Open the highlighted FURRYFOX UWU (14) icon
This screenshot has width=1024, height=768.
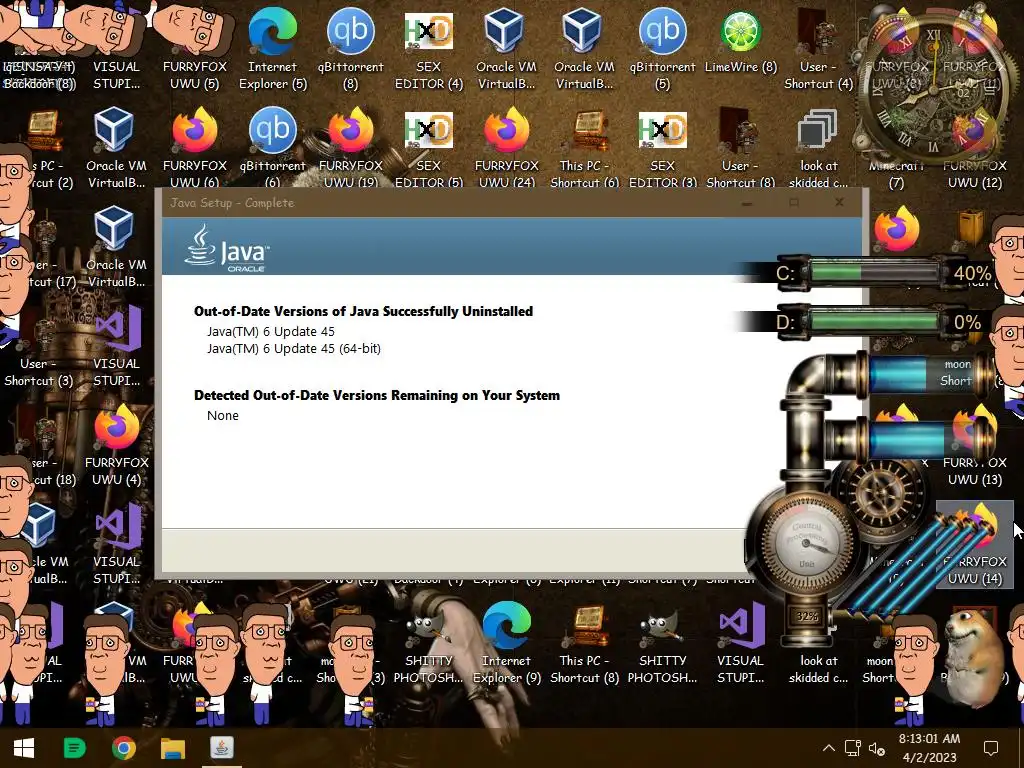(974, 545)
